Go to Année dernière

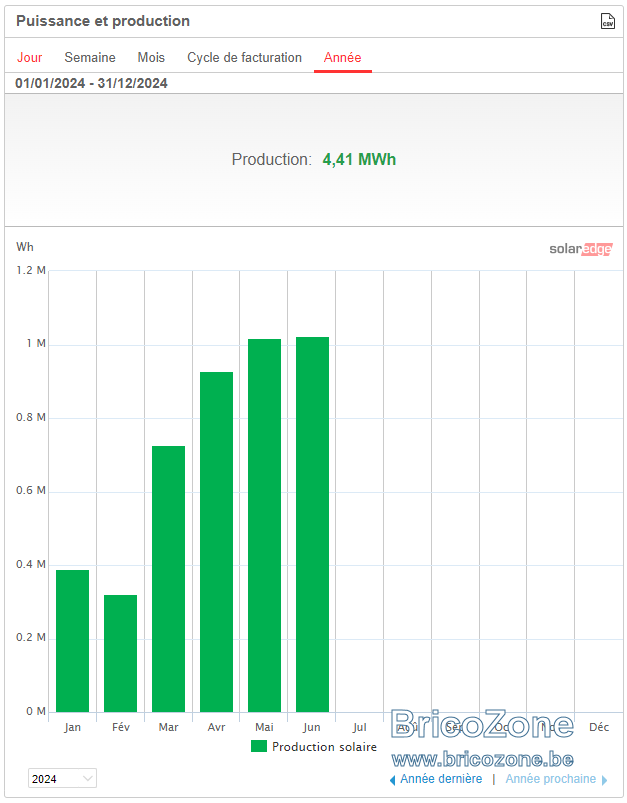click(x=441, y=779)
